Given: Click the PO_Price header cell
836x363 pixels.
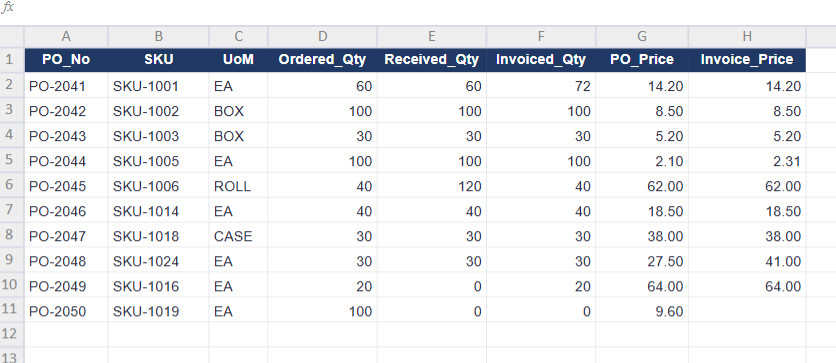Looking at the screenshot, I should tap(642, 60).
